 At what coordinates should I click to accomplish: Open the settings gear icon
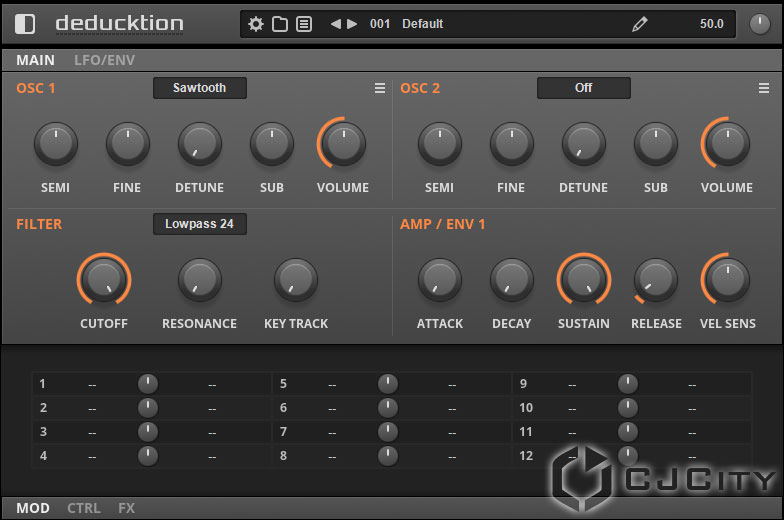(x=256, y=24)
